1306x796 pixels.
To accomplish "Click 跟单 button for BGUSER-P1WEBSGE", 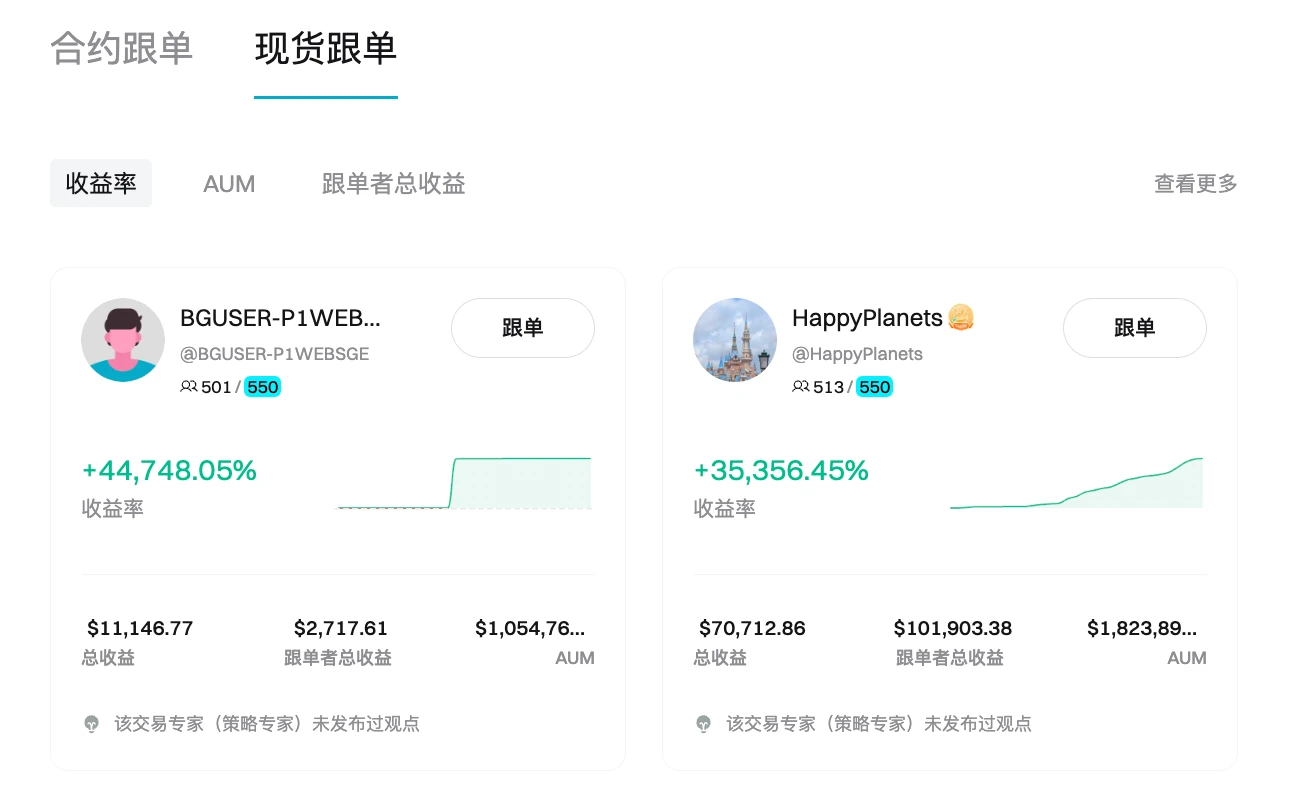I will pos(523,328).
